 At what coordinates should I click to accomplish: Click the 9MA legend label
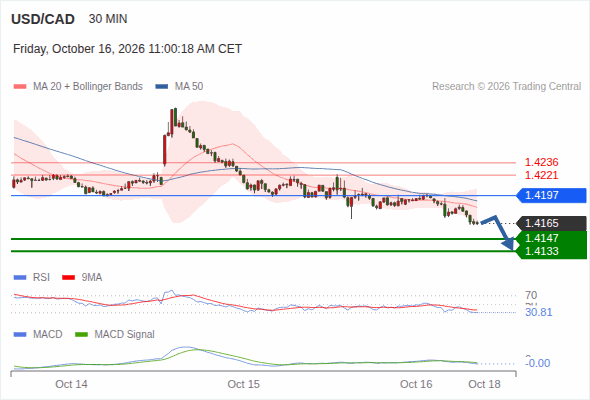coord(92,277)
